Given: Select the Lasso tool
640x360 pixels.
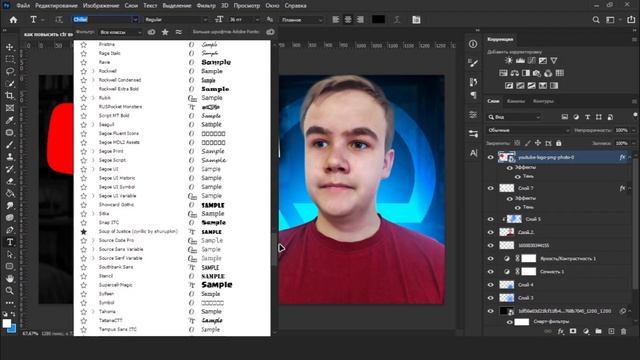Looking at the screenshot, I should pos(9,71).
